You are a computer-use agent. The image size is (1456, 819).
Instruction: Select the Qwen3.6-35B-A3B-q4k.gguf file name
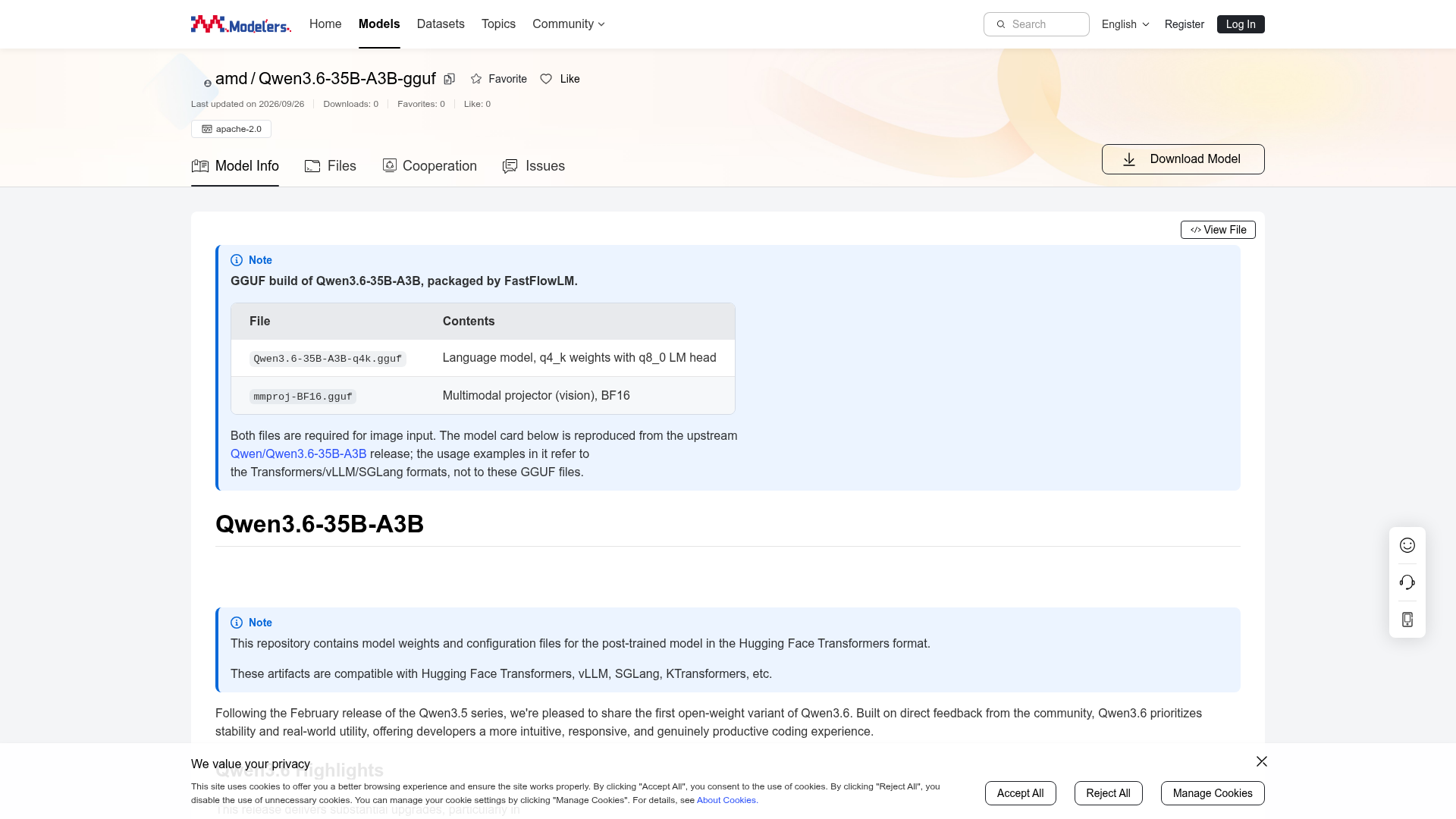(328, 359)
